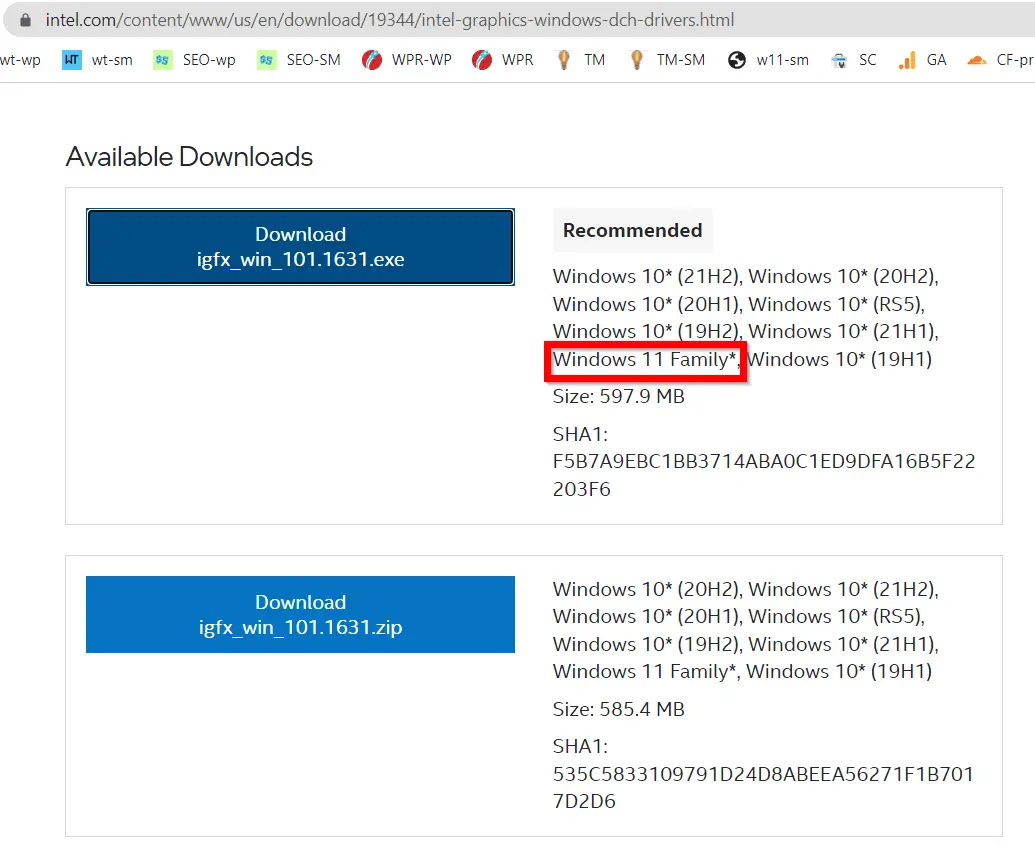The width and height of the screenshot is (1035, 868).
Task: Download igfx_win_101.1631.zip
Action: 300,615
